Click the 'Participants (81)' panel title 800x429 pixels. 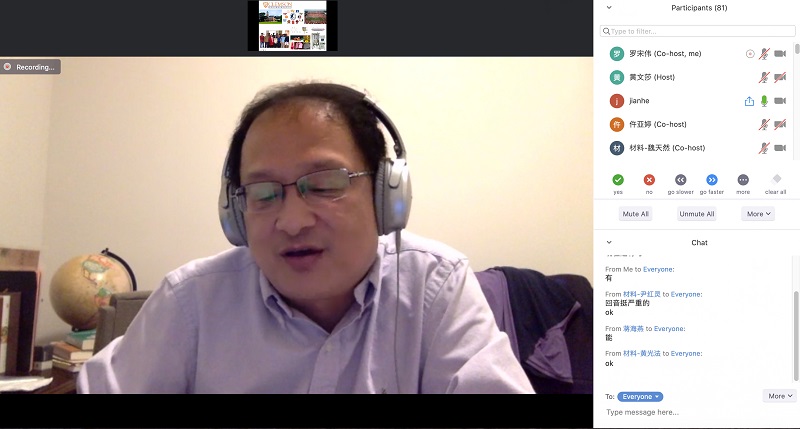tap(699, 8)
